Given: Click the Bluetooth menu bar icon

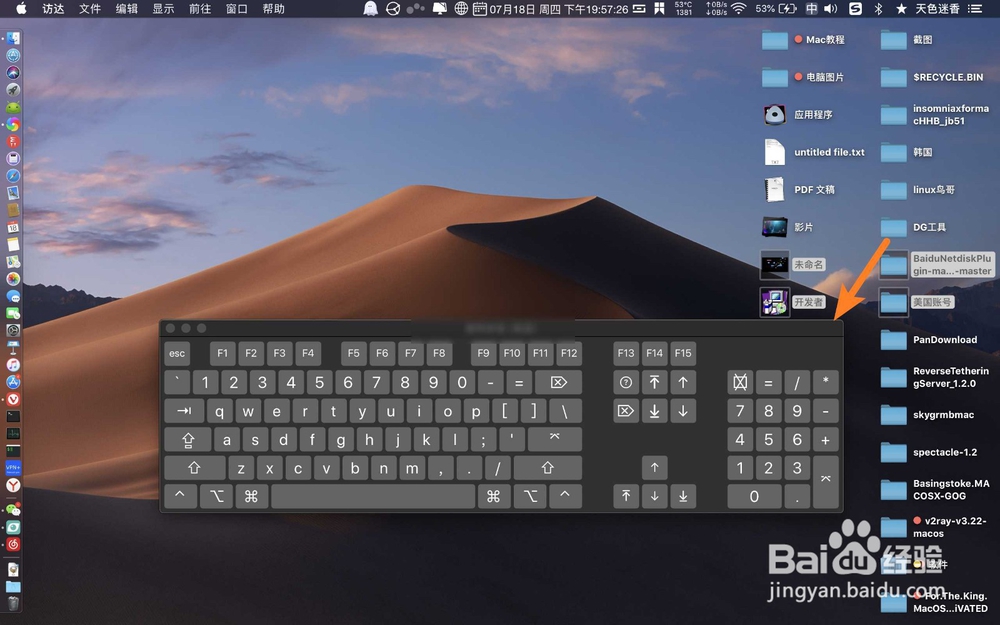Looking at the screenshot, I should [x=878, y=8].
